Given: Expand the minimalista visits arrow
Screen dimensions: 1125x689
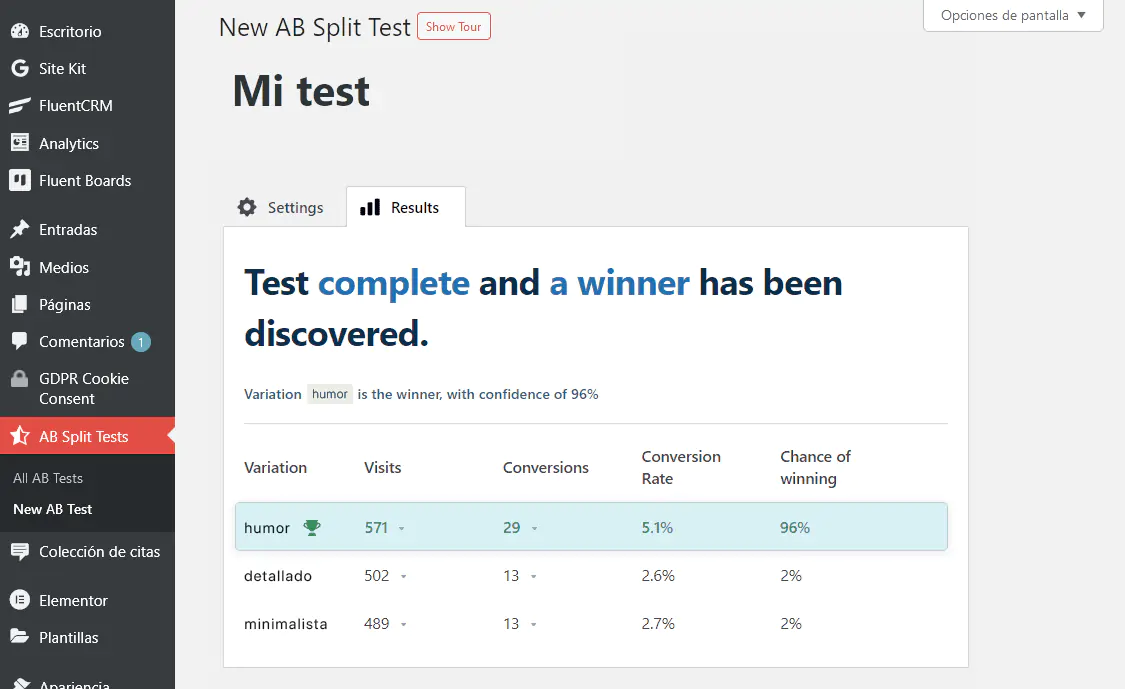Looking at the screenshot, I should click(x=404, y=624).
